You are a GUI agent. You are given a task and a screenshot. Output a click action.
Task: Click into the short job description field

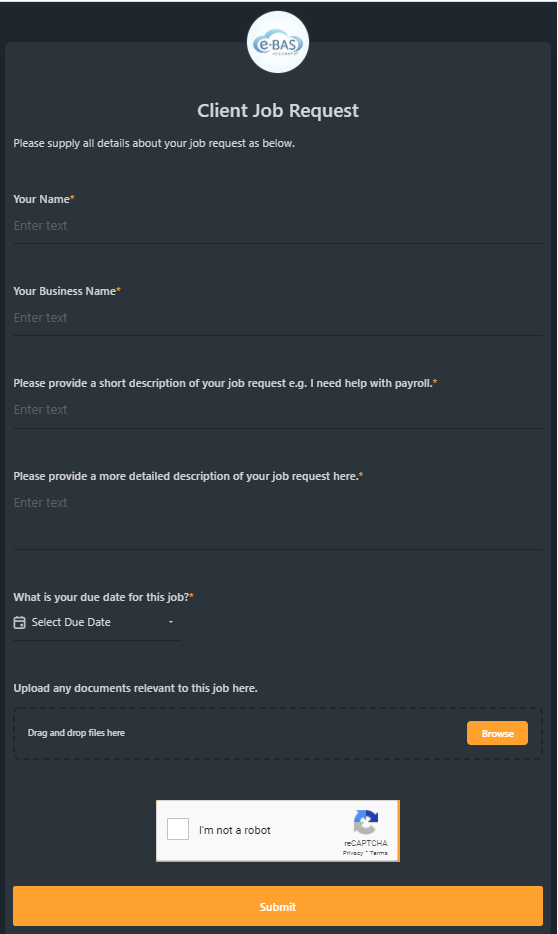(x=278, y=410)
